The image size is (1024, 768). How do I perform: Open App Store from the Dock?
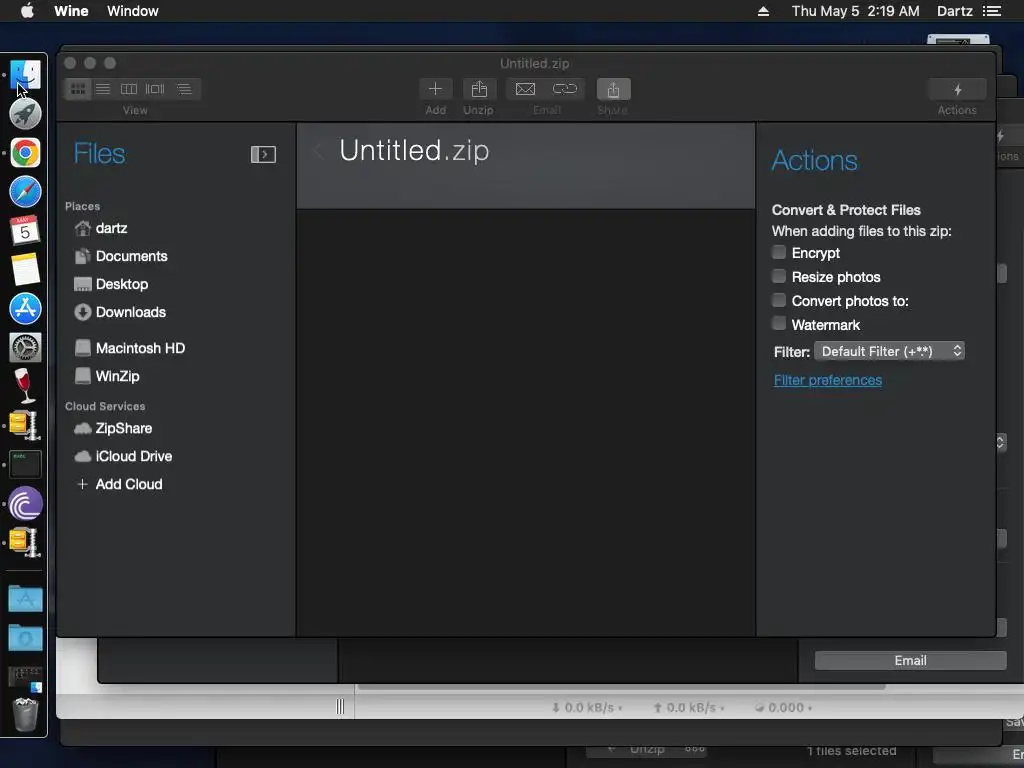point(25,308)
